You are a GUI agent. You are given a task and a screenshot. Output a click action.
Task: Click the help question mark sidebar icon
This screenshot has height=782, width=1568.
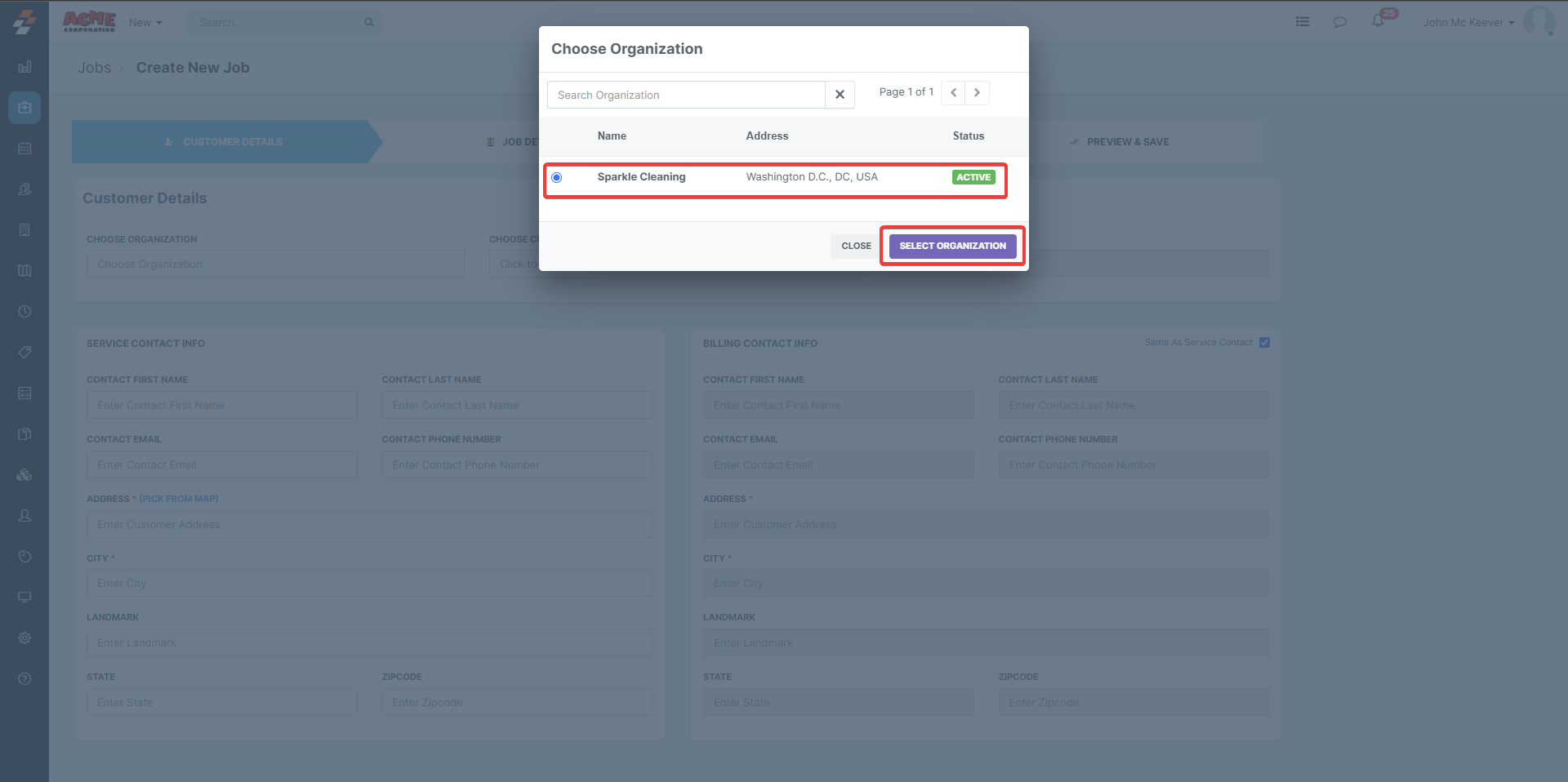coord(24,678)
